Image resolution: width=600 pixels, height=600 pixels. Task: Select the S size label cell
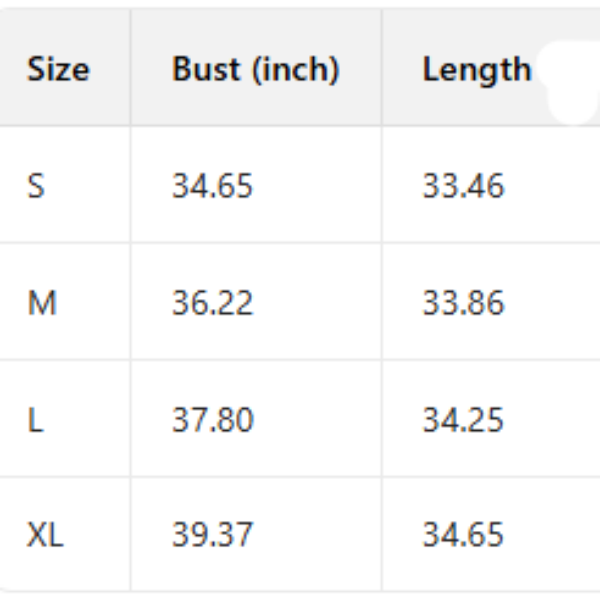pos(36,186)
